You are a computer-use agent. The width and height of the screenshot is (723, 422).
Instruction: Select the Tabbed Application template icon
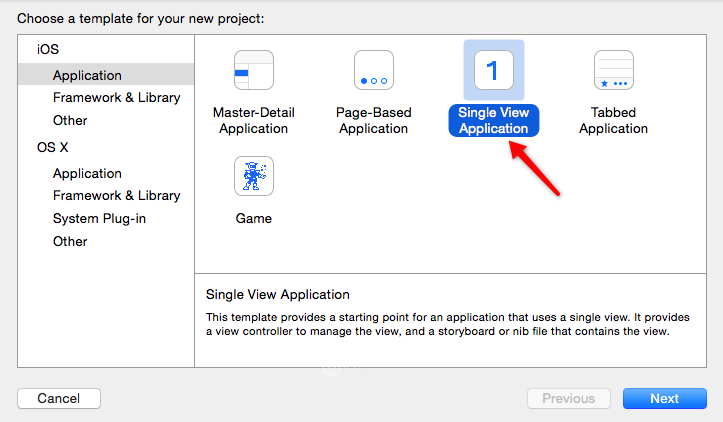click(x=613, y=71)
